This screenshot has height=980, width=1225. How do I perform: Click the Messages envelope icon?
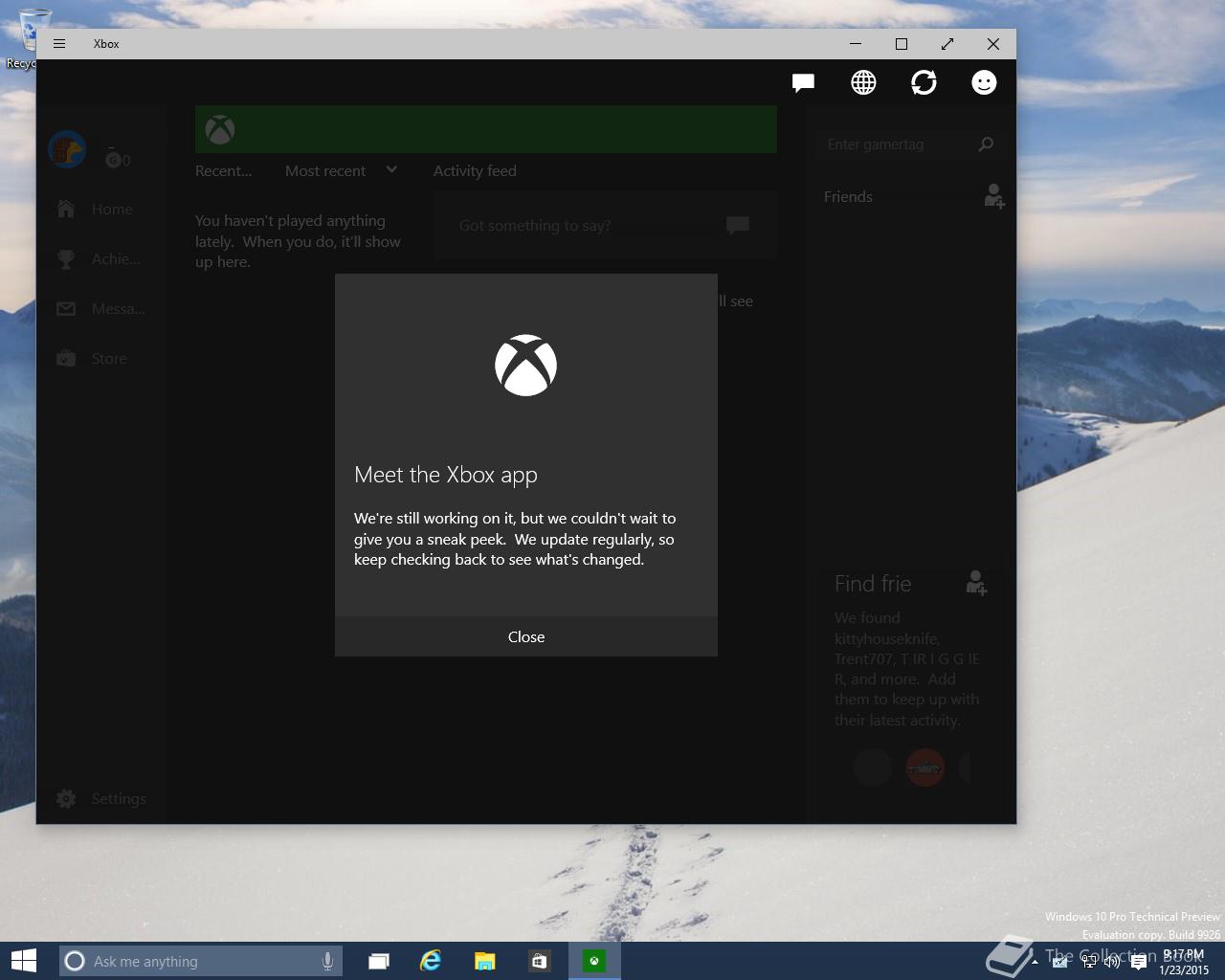pos(66,308)
